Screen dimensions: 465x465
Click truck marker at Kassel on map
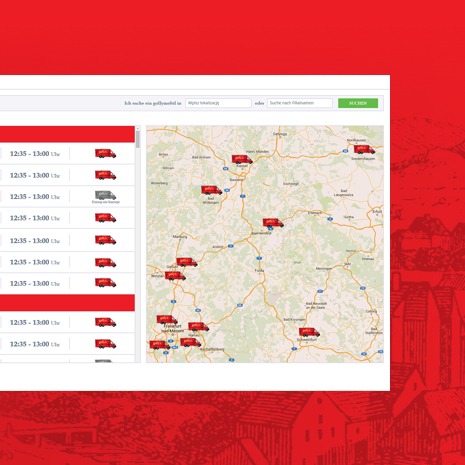pos(242,159)
